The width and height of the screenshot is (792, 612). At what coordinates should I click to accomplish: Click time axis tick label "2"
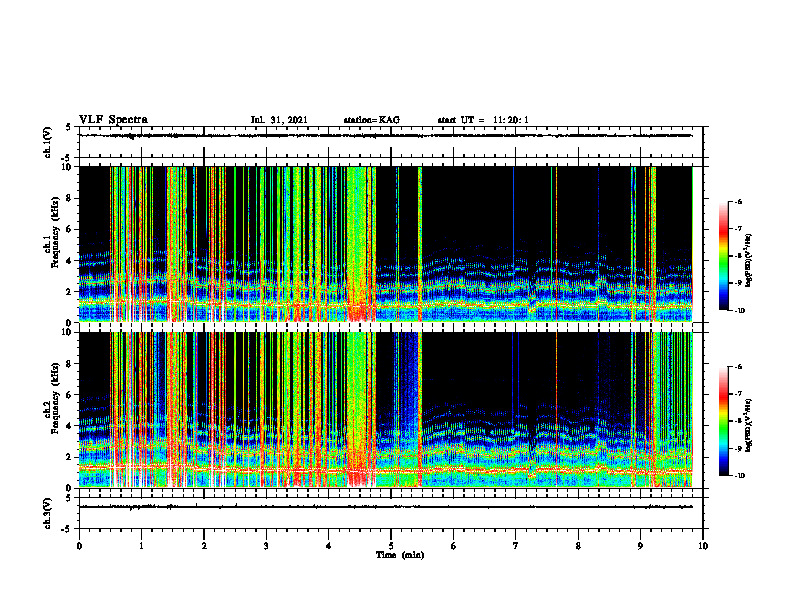pyautogui.click(x=204, y=546)
